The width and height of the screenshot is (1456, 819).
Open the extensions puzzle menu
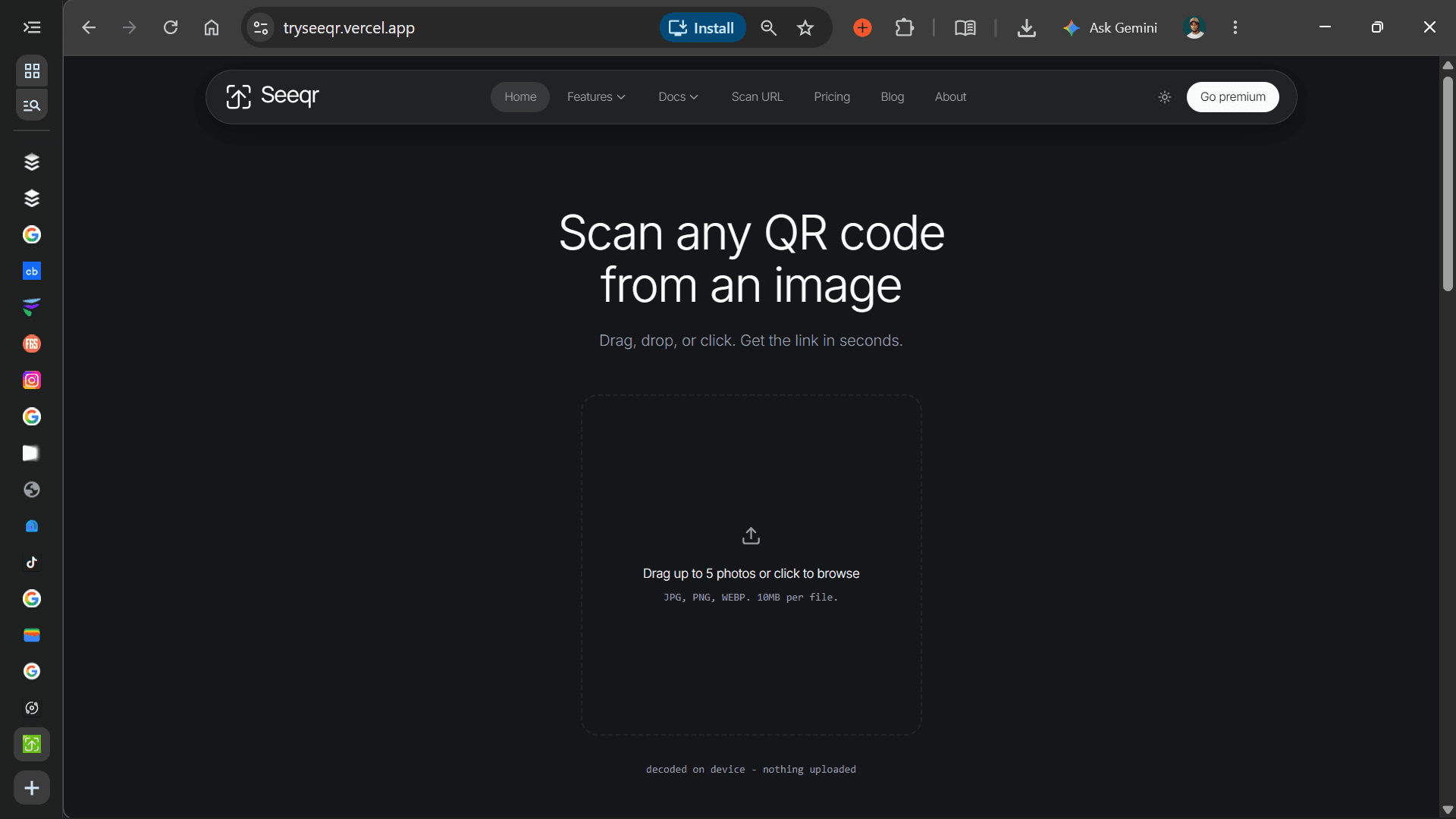pyautogui.click(x=905, y=28)
